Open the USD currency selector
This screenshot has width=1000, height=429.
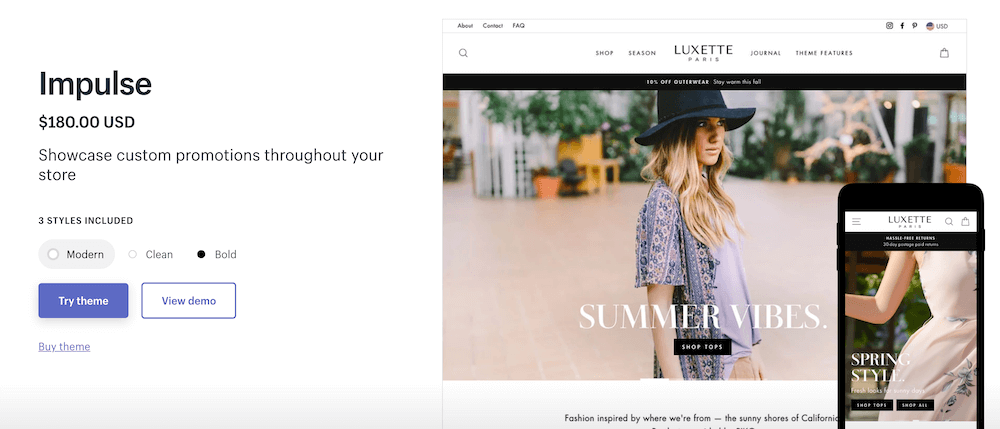pyautogui.click(x=937, y=26)
